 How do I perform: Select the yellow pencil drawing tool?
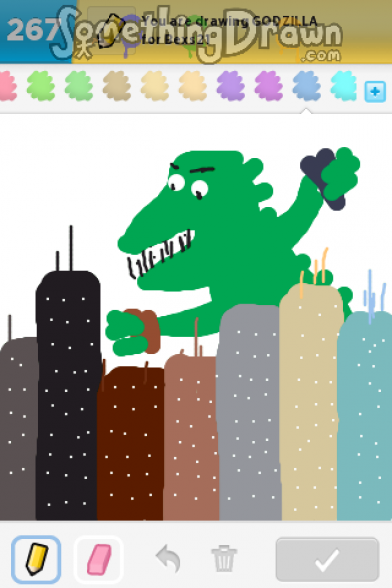(x=36, y=559)
